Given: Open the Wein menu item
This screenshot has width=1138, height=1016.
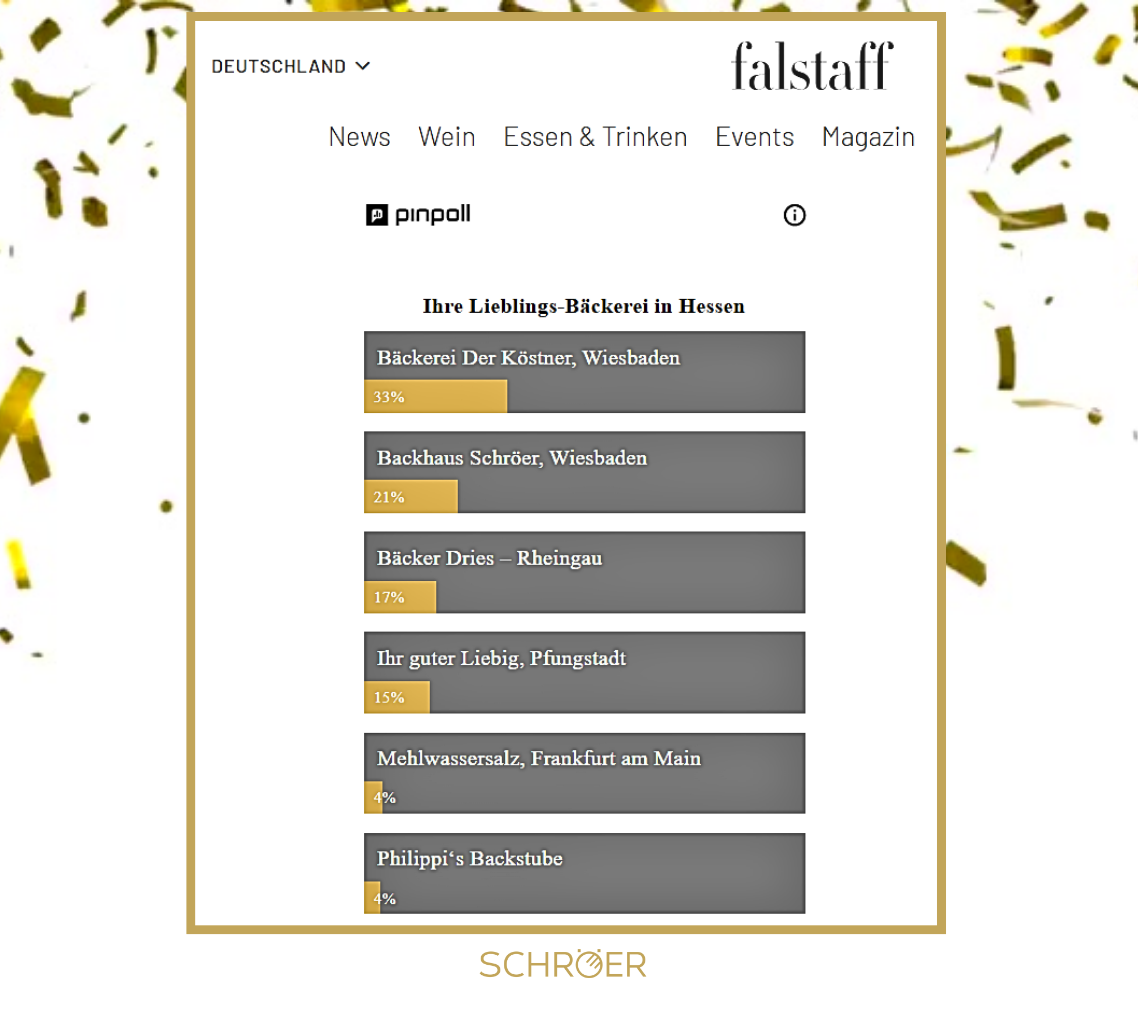Looking at the screenshot, I should click(446, 137).
